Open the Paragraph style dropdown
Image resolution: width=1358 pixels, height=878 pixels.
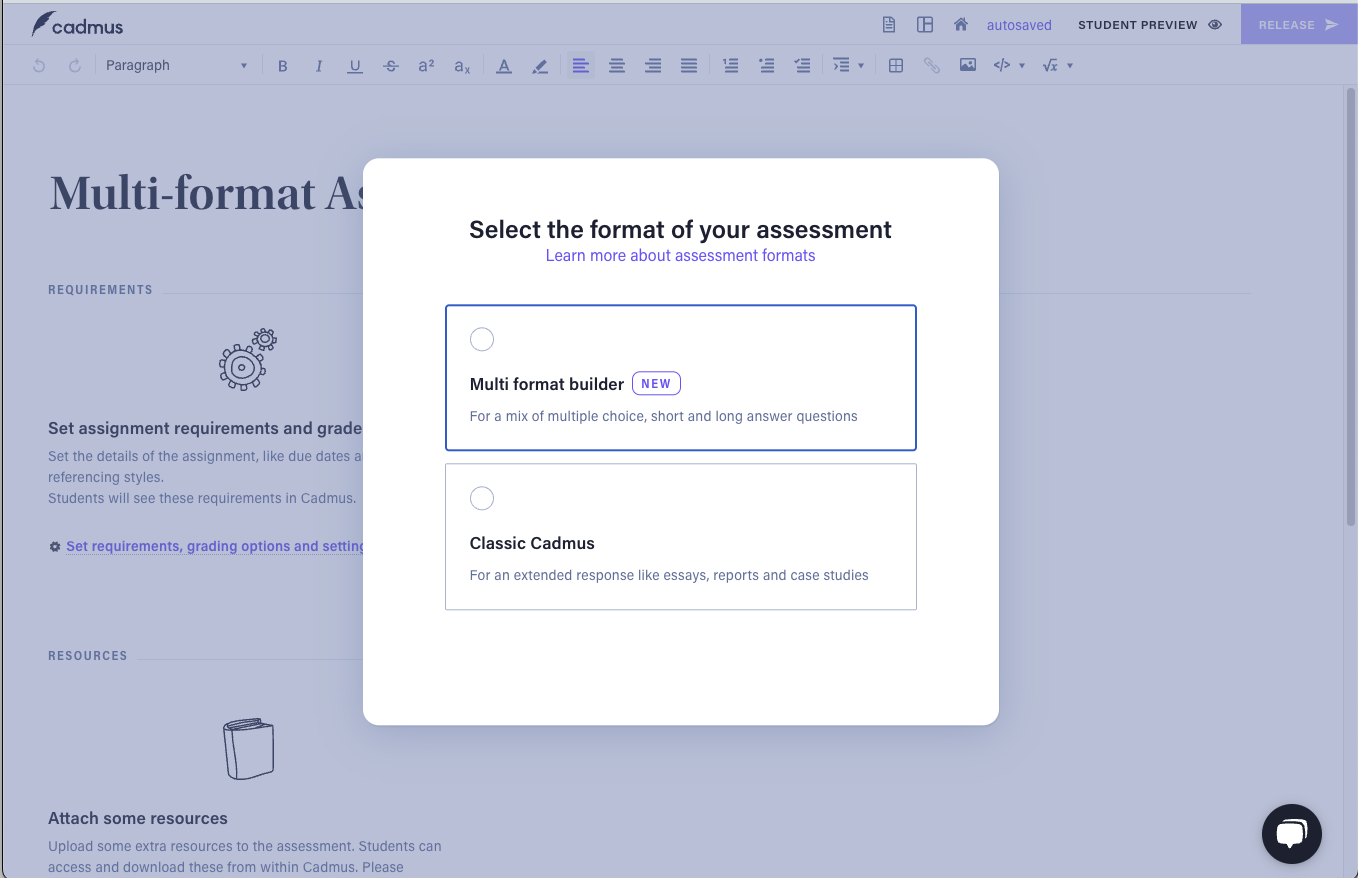pos(176,66)
